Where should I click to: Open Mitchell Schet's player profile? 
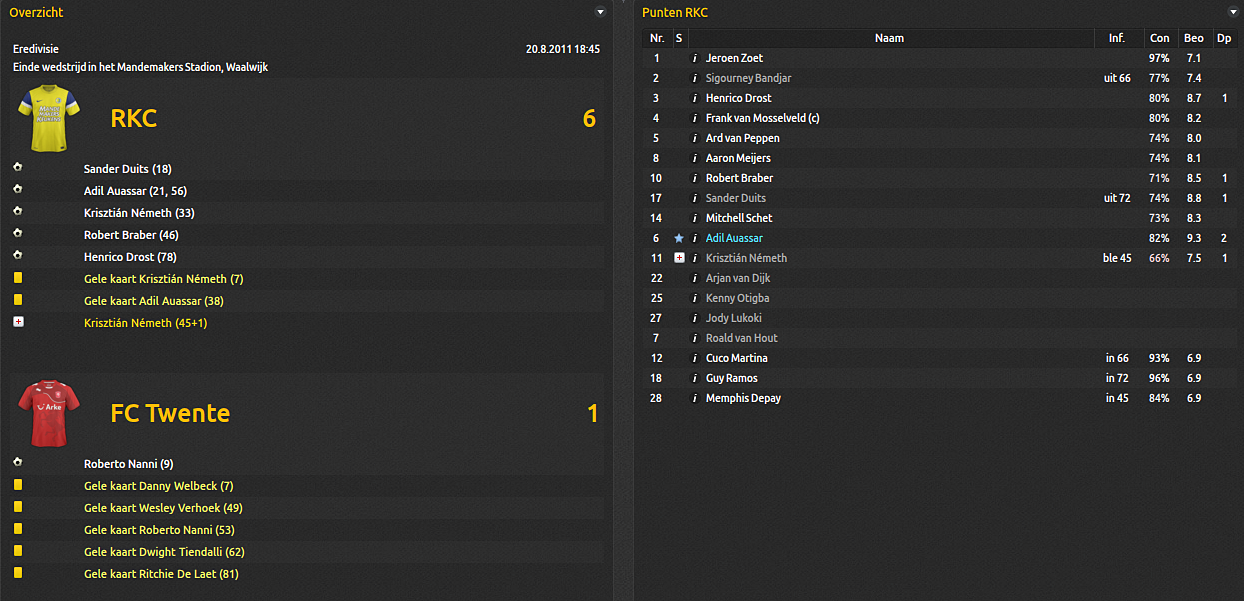[739, 218]
